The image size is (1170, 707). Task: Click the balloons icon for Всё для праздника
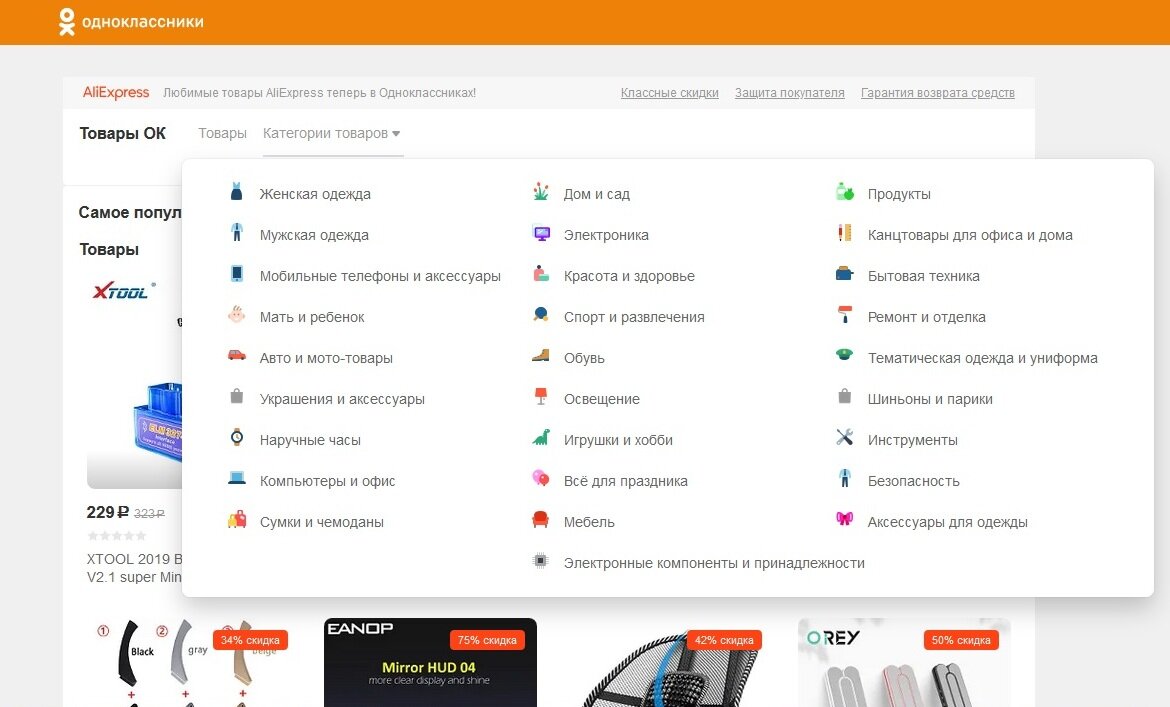(x=541, y=477)
